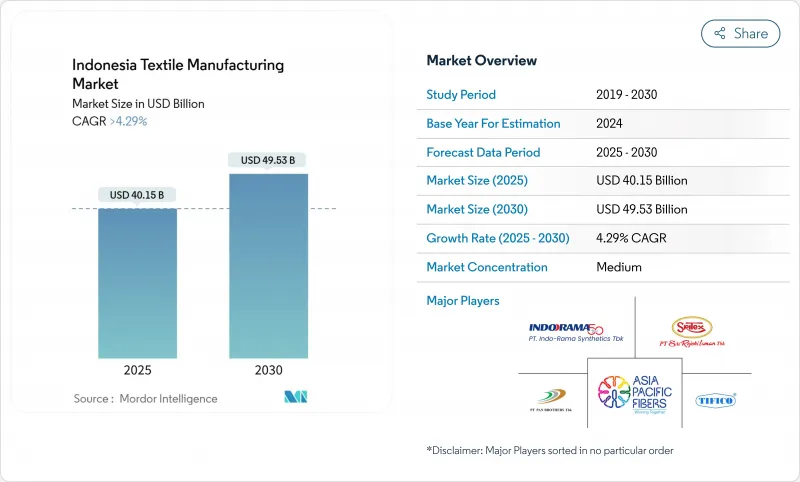Select the USD 40.15 B data label
This screenshot has height=482, width=800.
137,194
